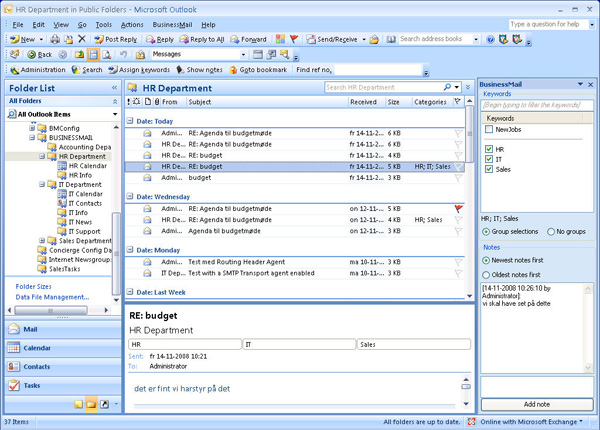This screenshot has width=600, height=430.
Task: Select Newest notes first
Action: click(x=486, y=260)
